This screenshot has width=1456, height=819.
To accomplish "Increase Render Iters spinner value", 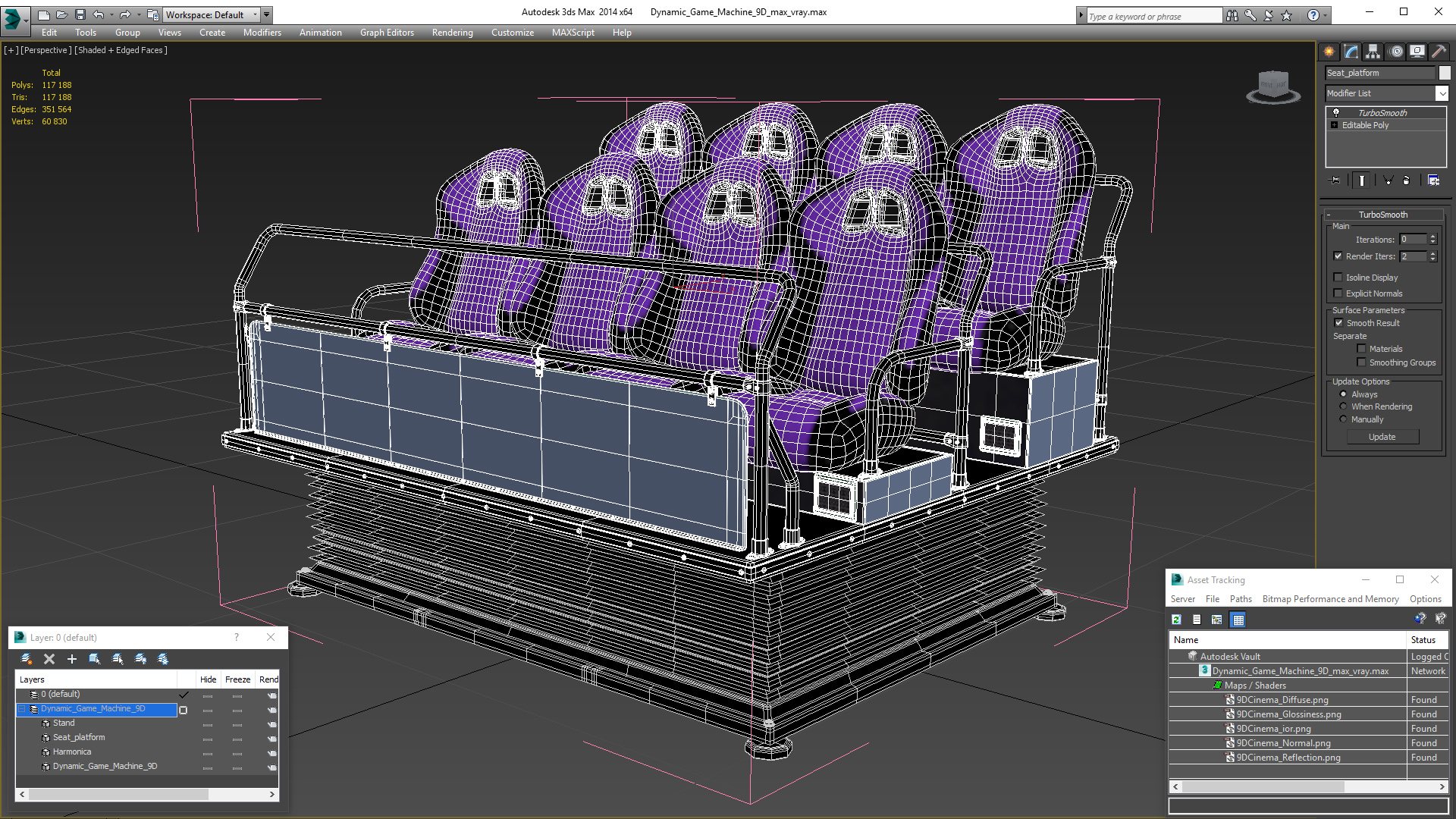I will pos(1433,253).
